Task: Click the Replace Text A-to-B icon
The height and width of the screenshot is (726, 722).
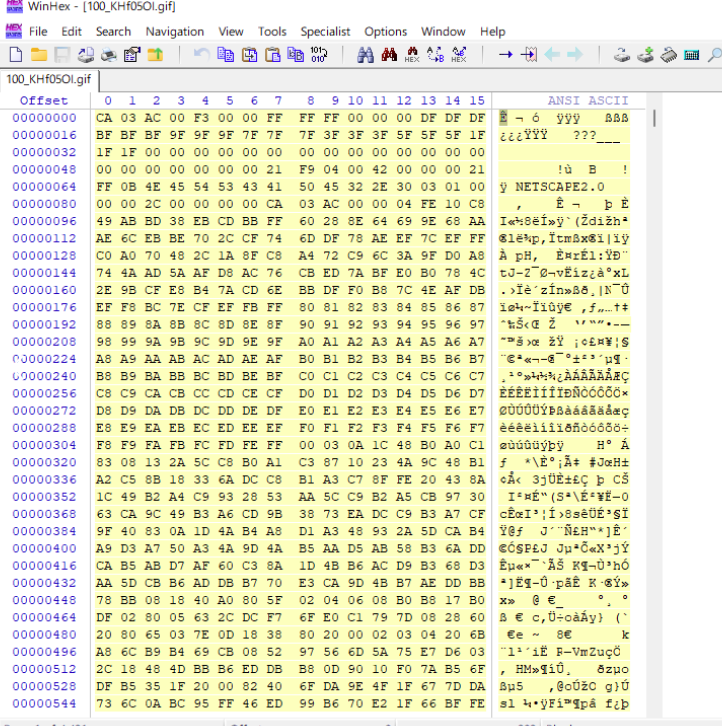Action: coord(435,54)
